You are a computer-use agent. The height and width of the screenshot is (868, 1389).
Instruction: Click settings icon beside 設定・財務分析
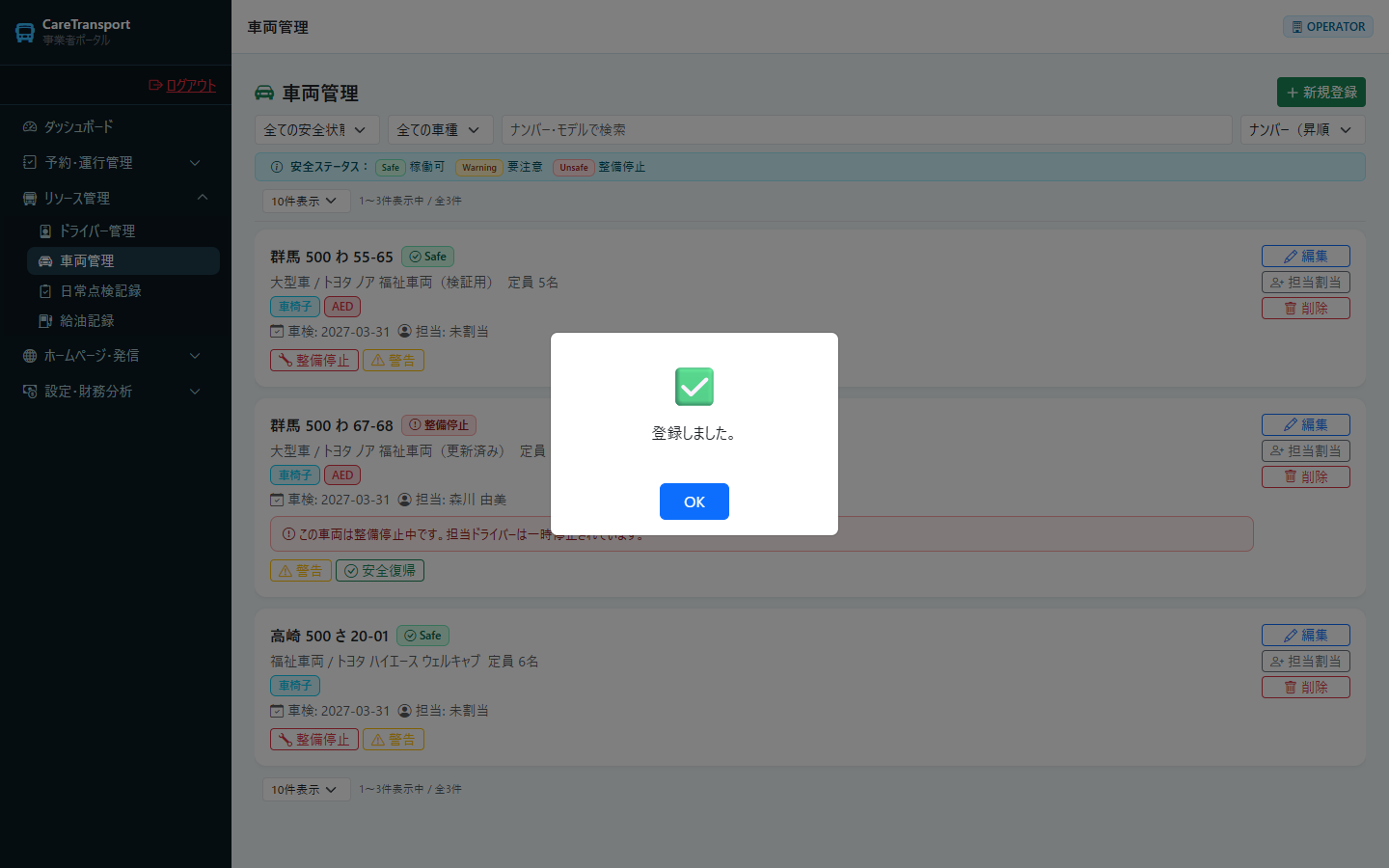30,391
